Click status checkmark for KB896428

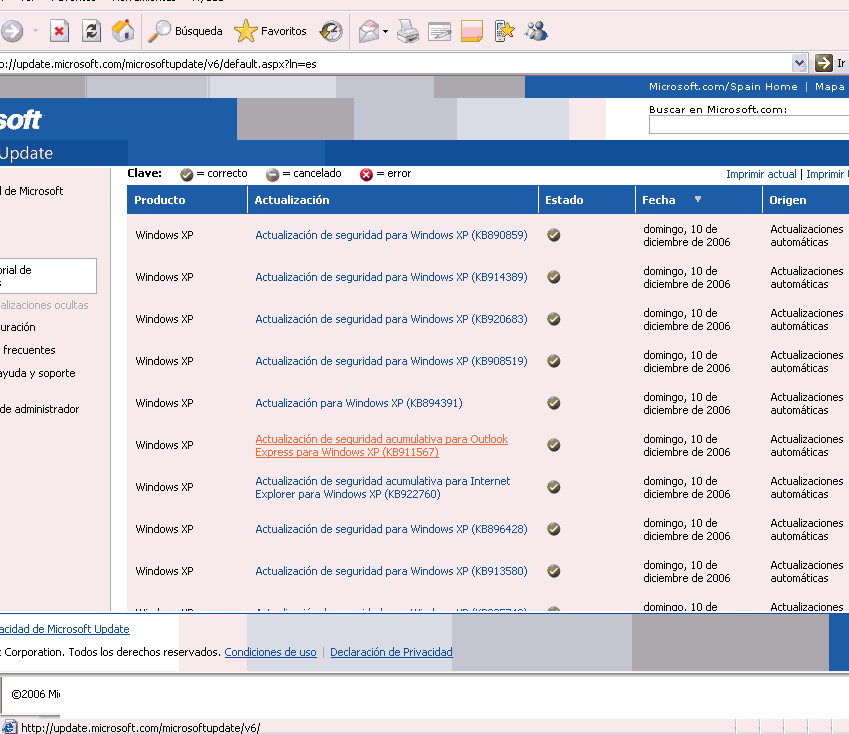tap(553, 529)
